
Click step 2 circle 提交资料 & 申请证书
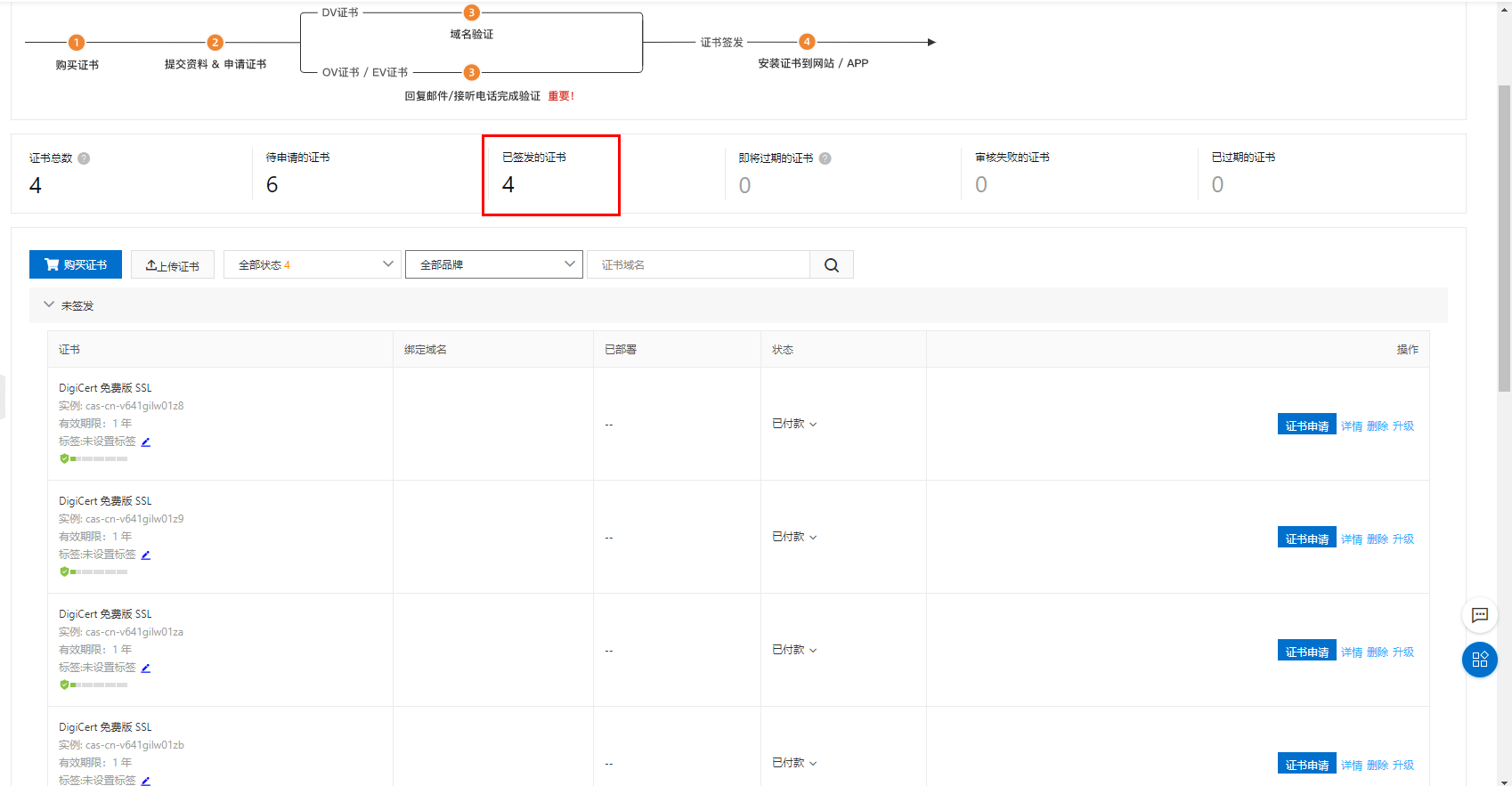215,42
